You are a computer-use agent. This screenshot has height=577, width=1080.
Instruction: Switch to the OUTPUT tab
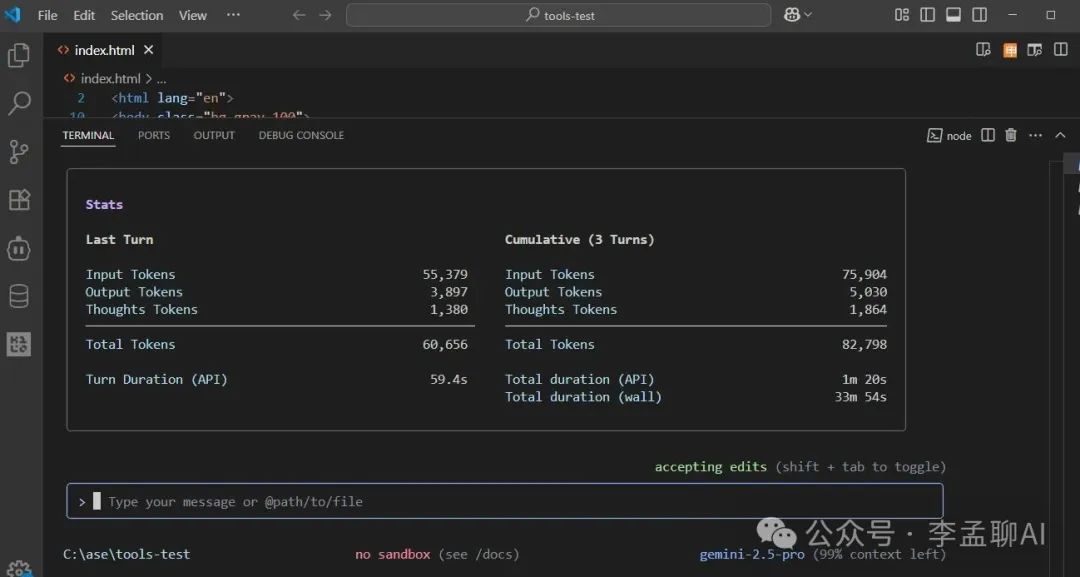(x=214, y=135)
